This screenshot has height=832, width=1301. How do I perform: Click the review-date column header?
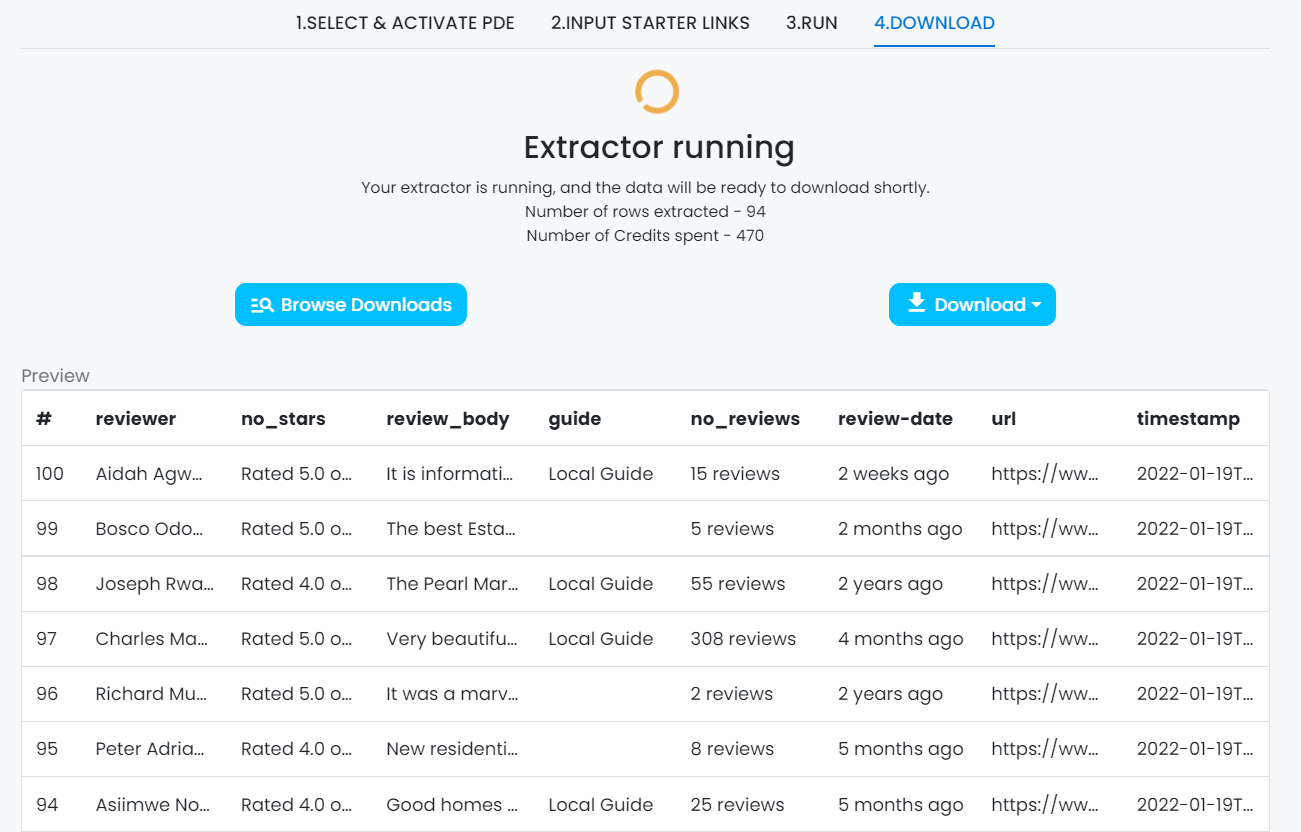point(895,419)
